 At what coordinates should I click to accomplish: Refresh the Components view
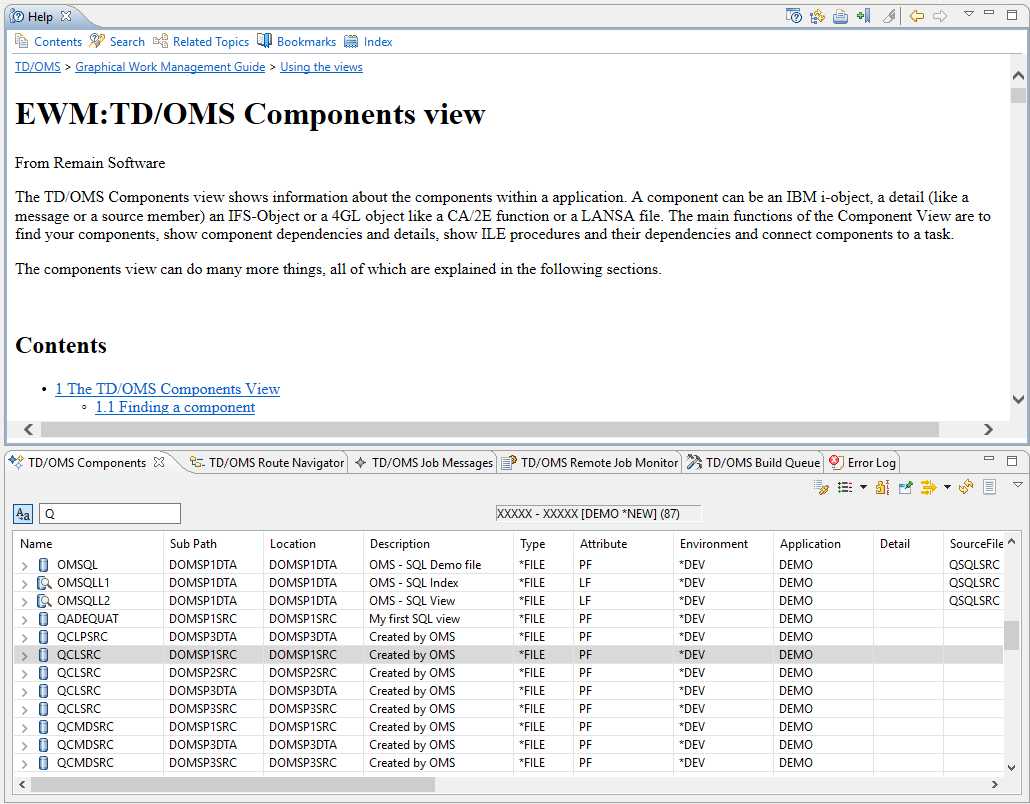point(966,487)
